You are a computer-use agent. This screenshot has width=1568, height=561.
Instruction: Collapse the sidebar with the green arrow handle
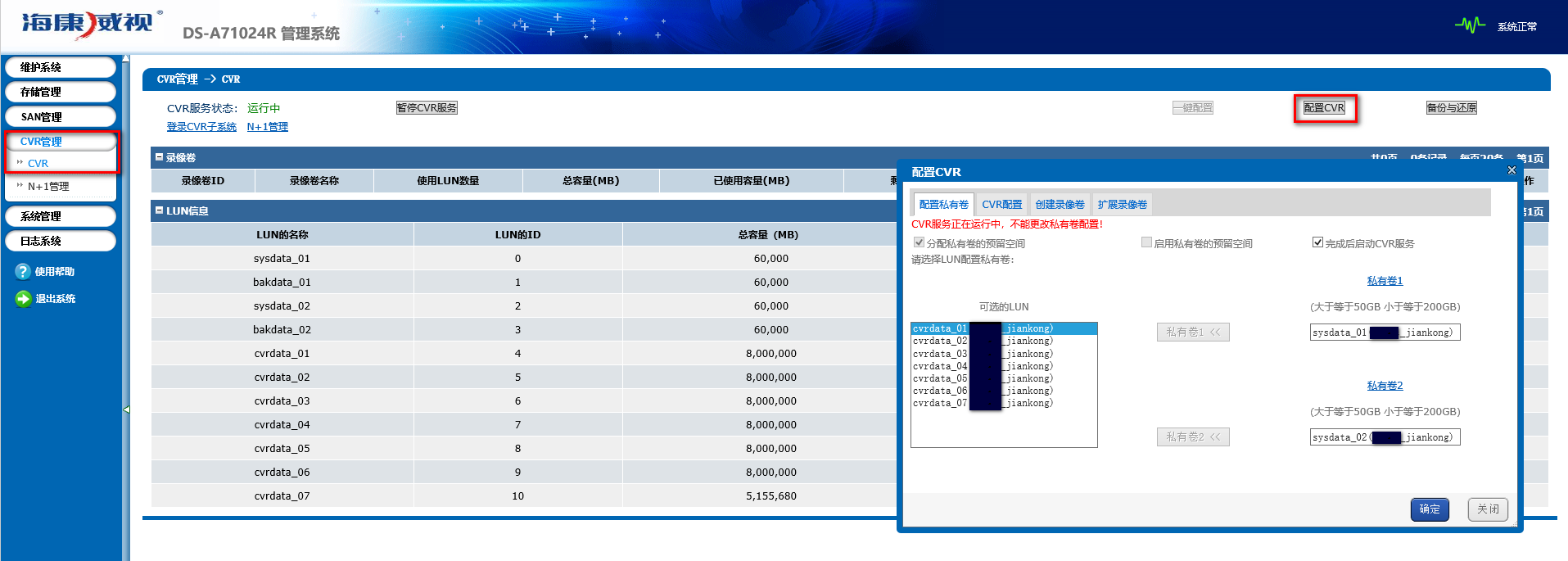pos(126,409)
